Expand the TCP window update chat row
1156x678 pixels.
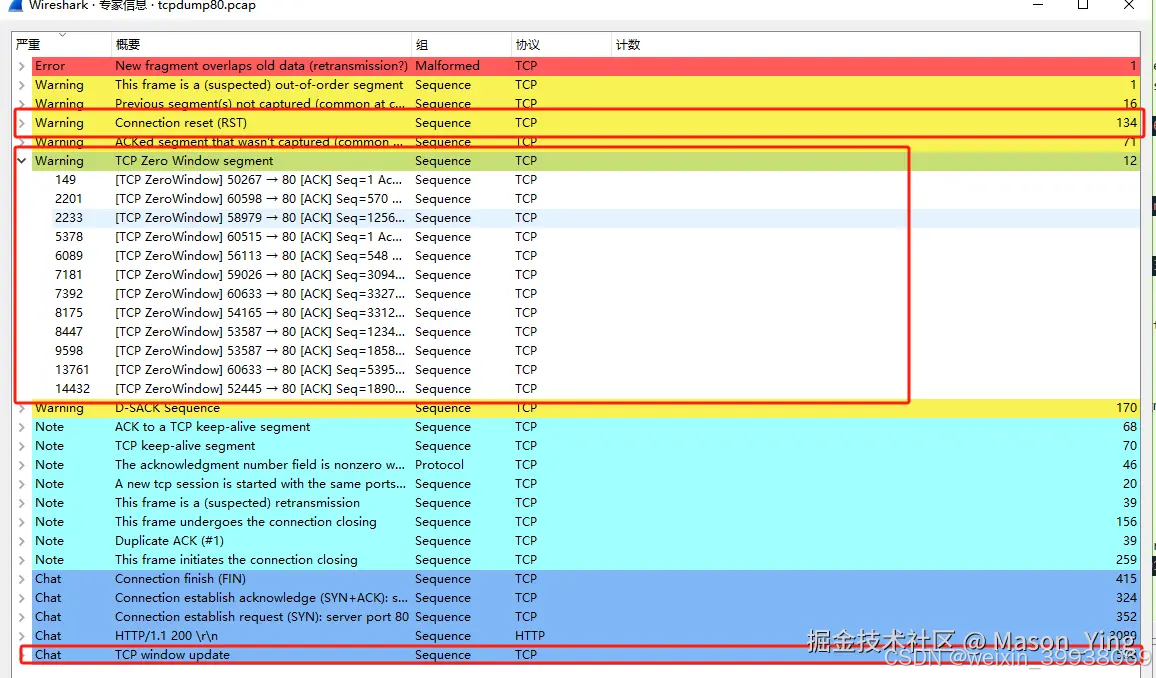pyautogui.click(x=22, y=655)
